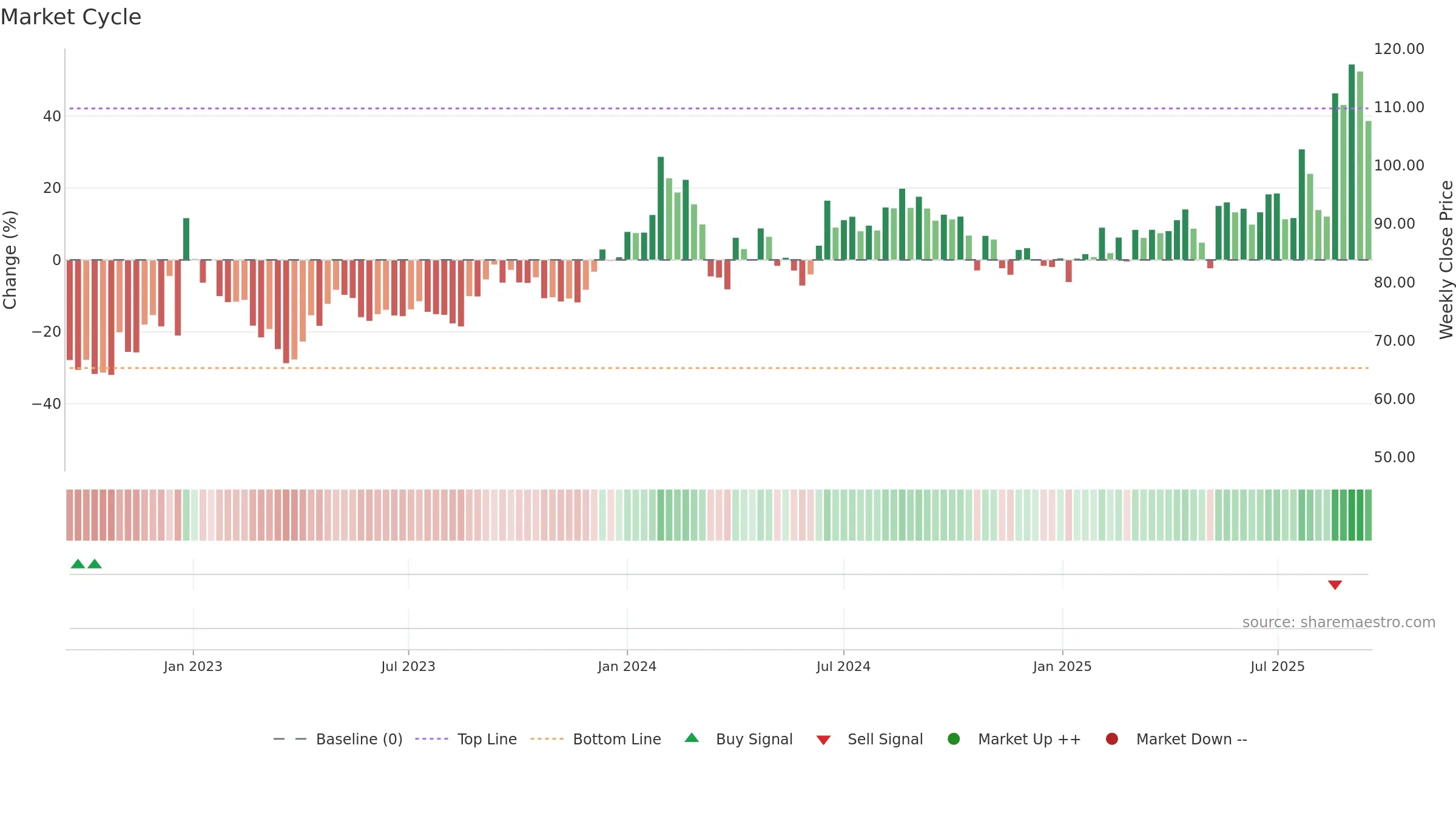Click the green Buy Signal triangle in legend
1456x819 pixels.
692,738
